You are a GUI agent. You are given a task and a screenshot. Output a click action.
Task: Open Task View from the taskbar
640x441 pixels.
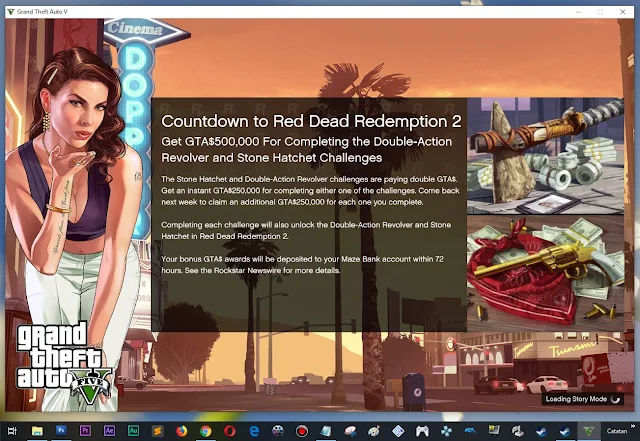coord(12,431)
